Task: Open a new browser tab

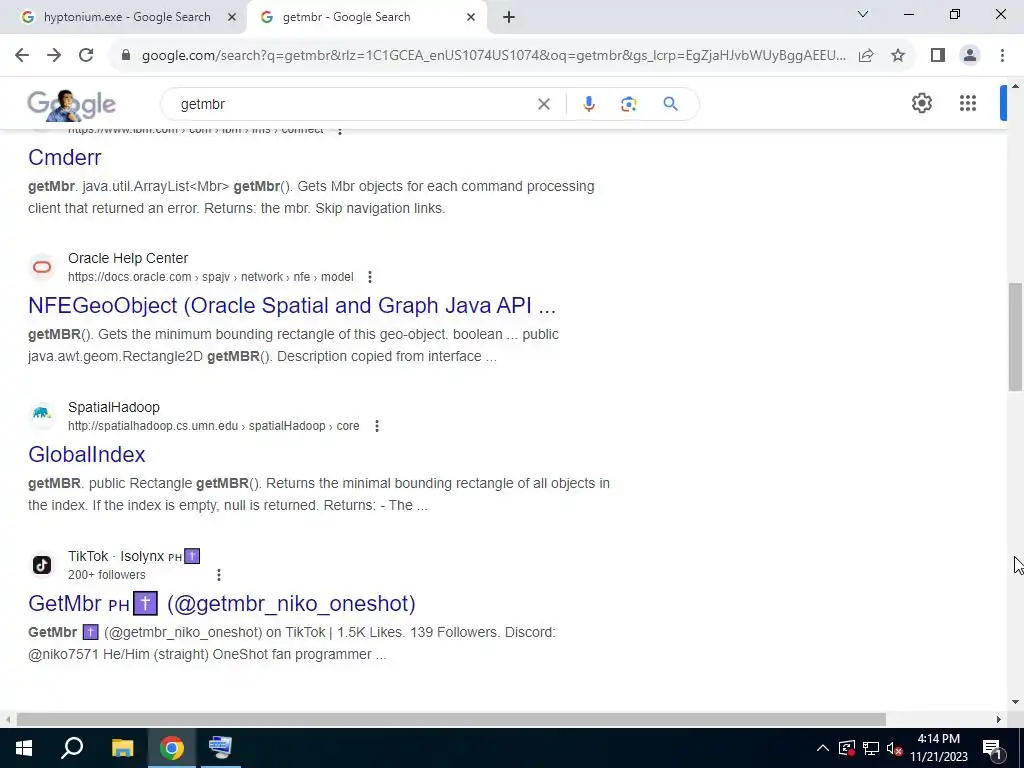Action: [x=509, y=18]
